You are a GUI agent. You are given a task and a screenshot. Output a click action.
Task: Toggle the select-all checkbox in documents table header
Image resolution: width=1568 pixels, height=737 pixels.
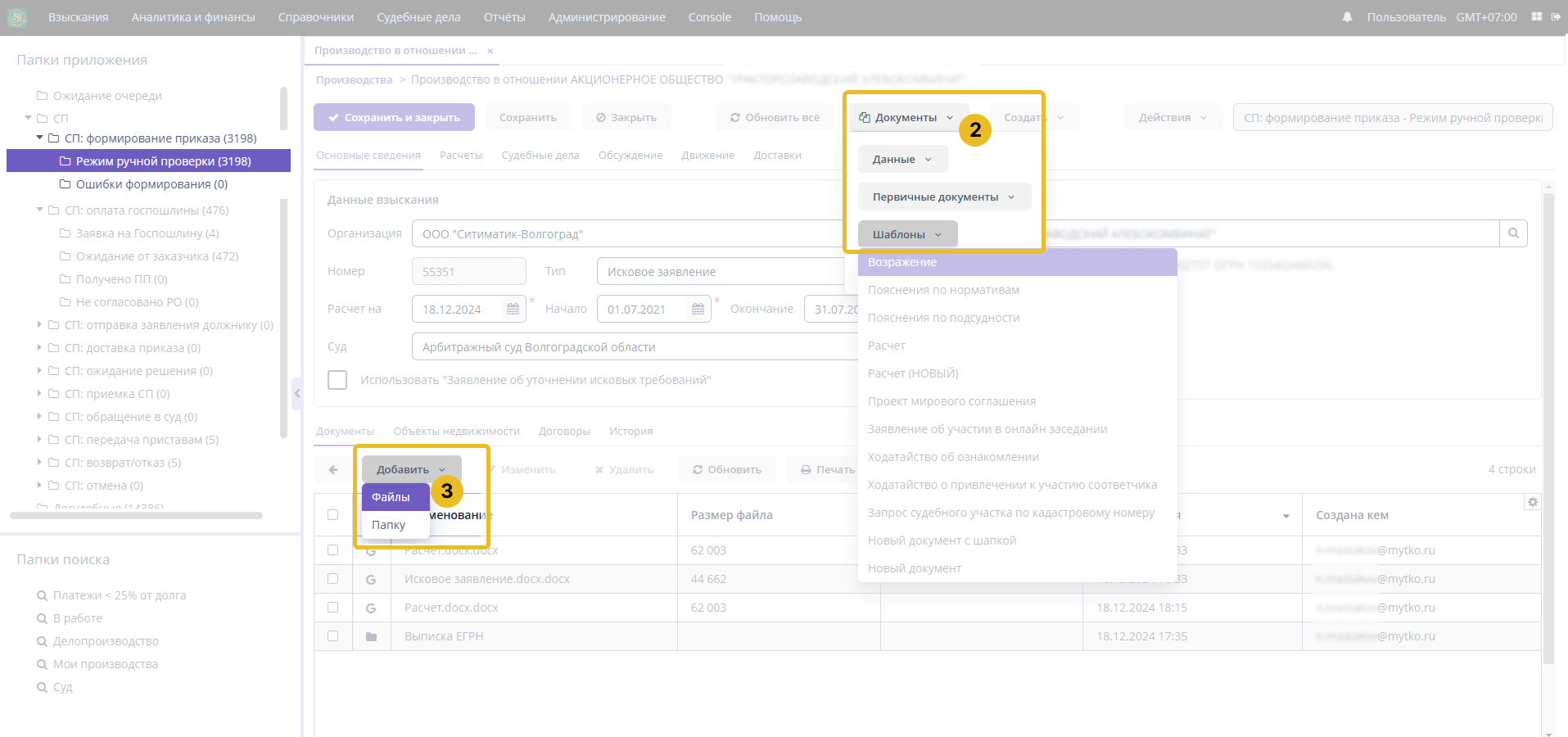click(332, 515)
